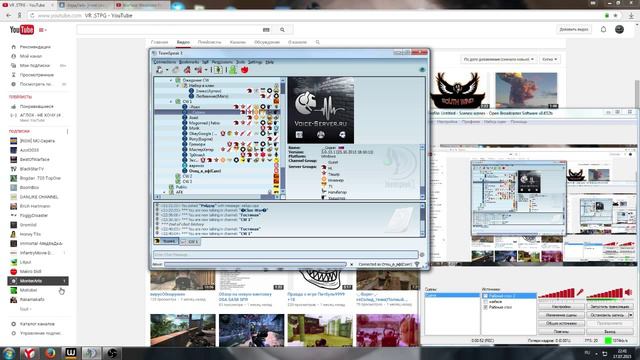Switch to the server chat tab
Image resolution: width=640 pixels, height=360 pixels.
click(x=166, y=242)
